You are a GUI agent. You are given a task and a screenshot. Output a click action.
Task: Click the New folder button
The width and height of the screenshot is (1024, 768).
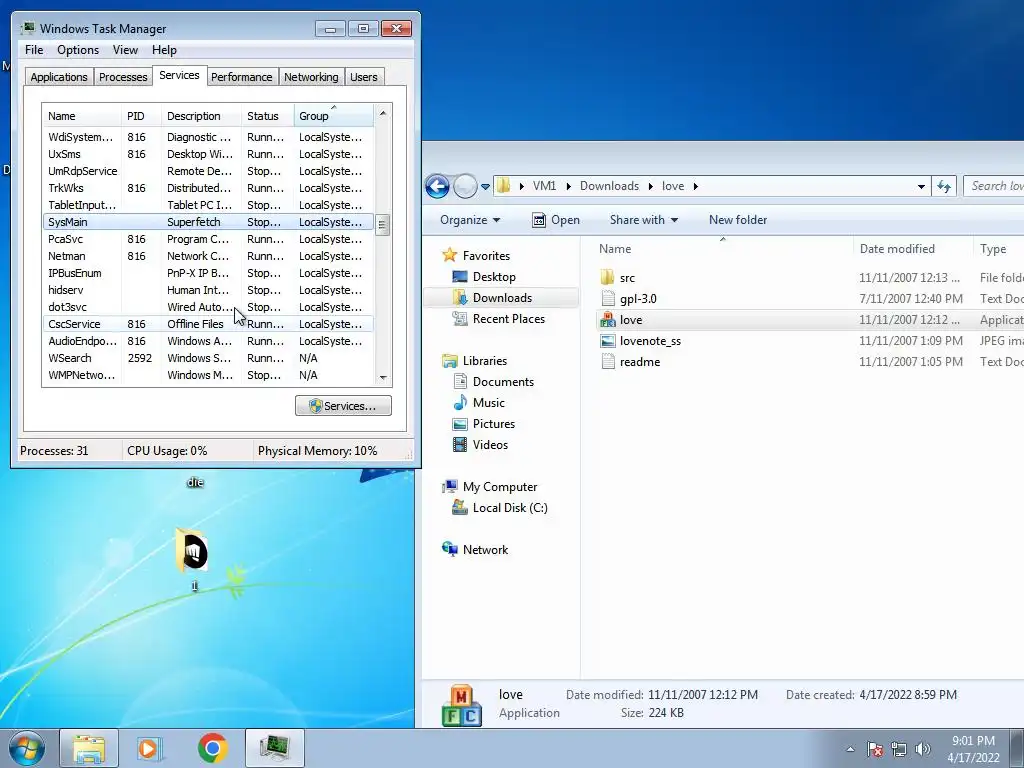738,220
